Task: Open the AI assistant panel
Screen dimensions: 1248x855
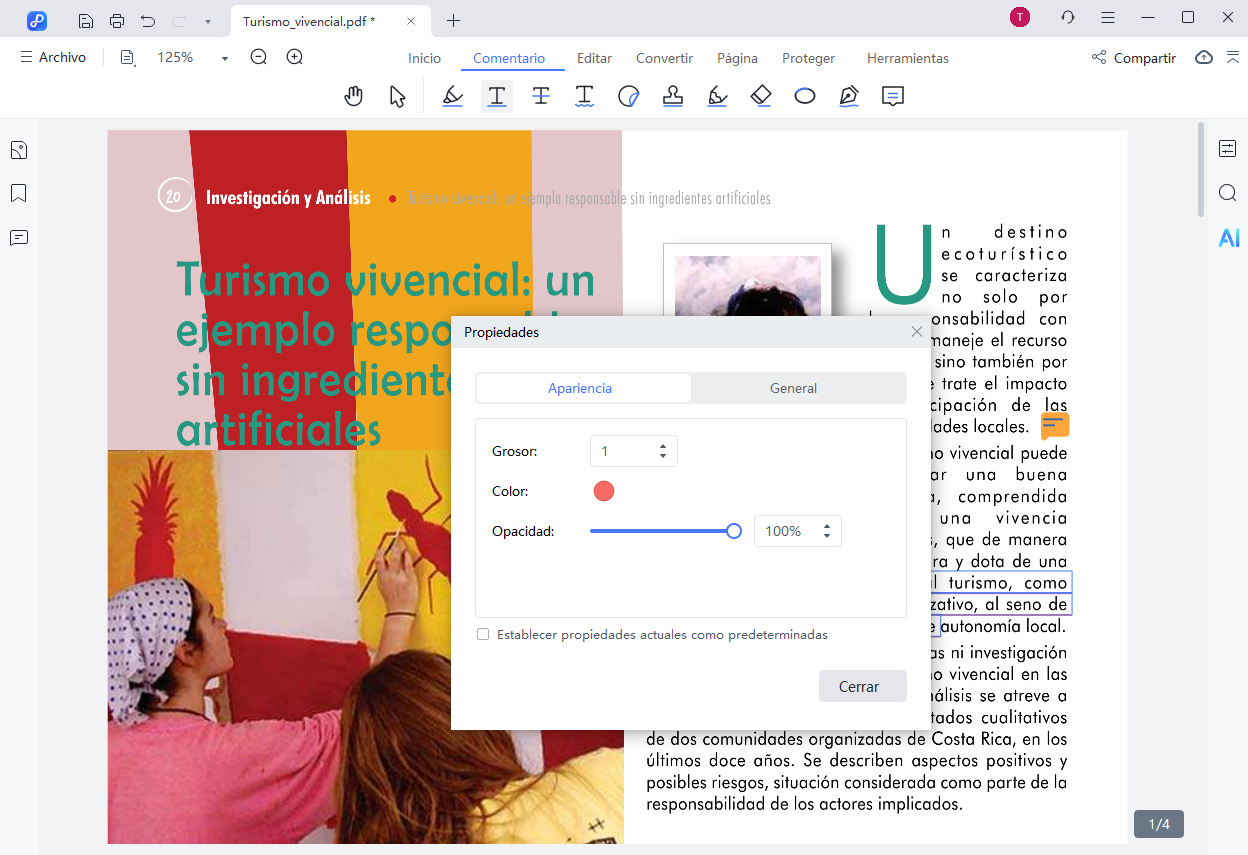Action: 1229,238
